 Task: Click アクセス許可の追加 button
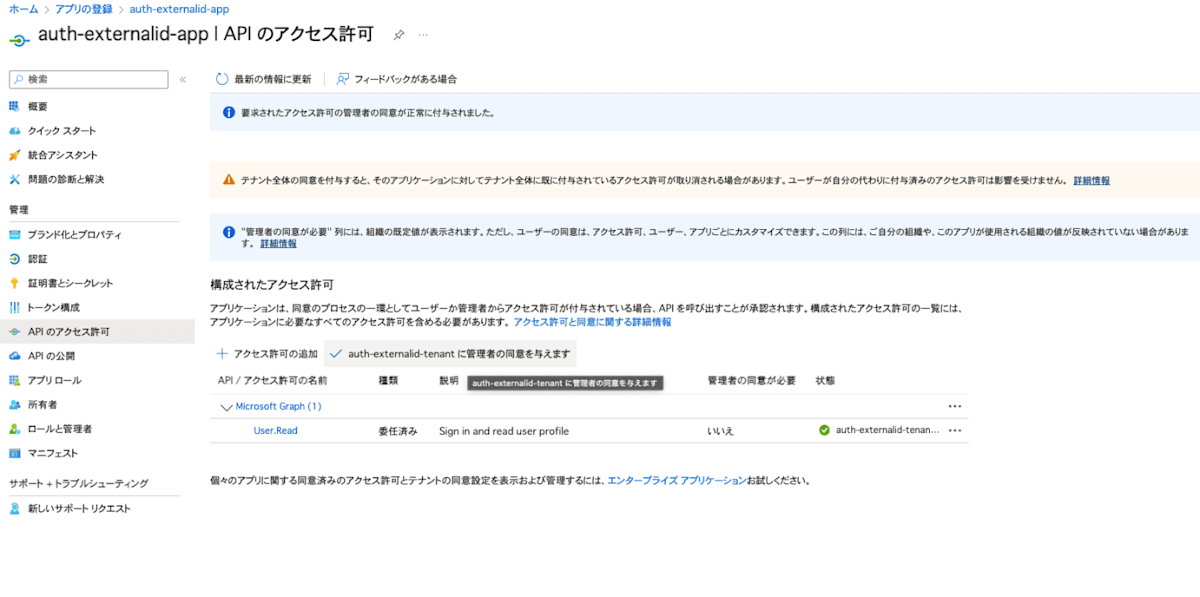pyautogui.click(x=267, y=354)
